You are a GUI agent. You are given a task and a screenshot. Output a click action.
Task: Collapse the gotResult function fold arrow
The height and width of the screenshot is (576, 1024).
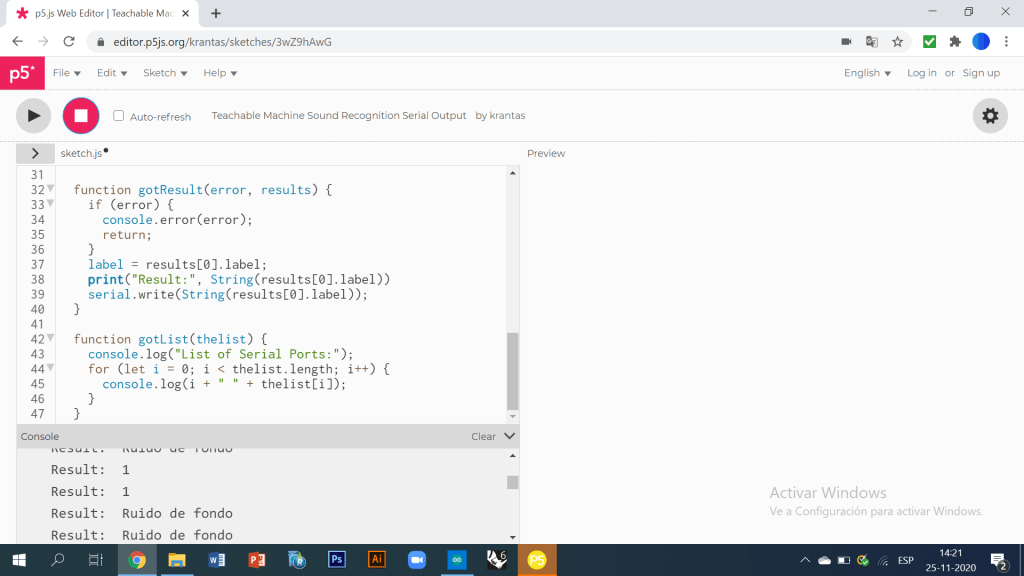coord(51,189)
